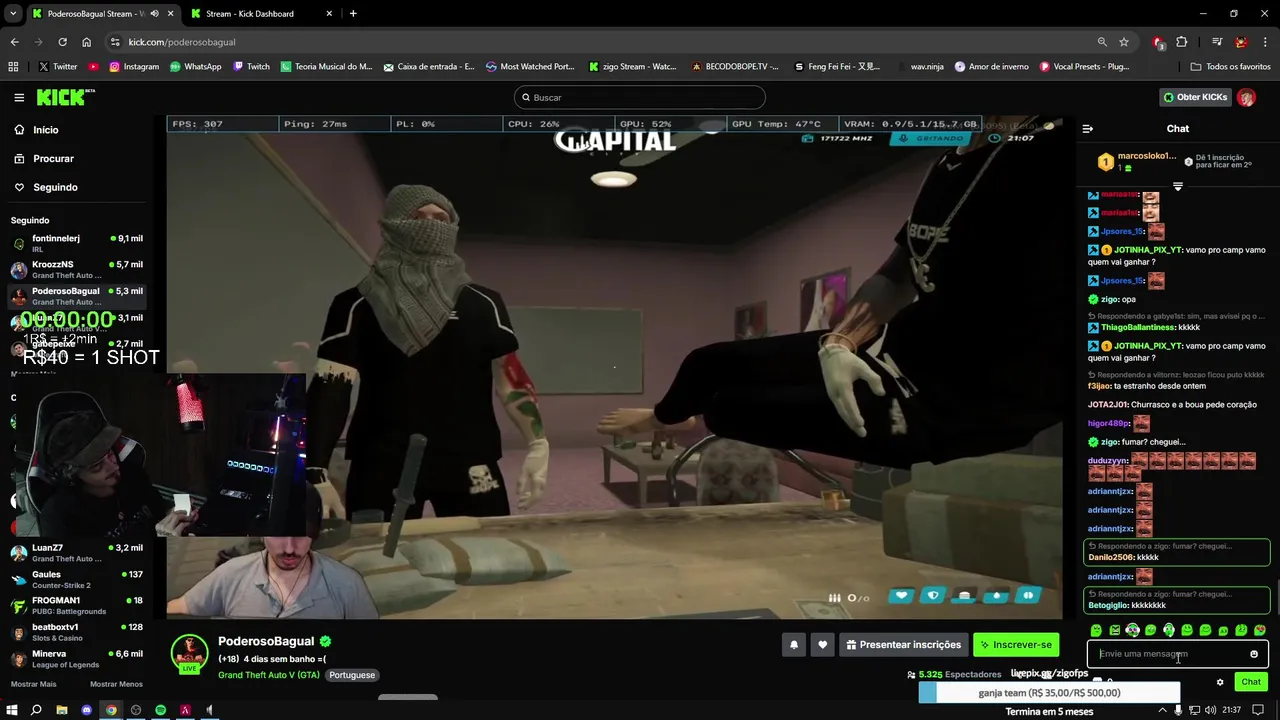Follow channel with the heart button
This screenshot has width=1280, height=720.
pos(822,645)
